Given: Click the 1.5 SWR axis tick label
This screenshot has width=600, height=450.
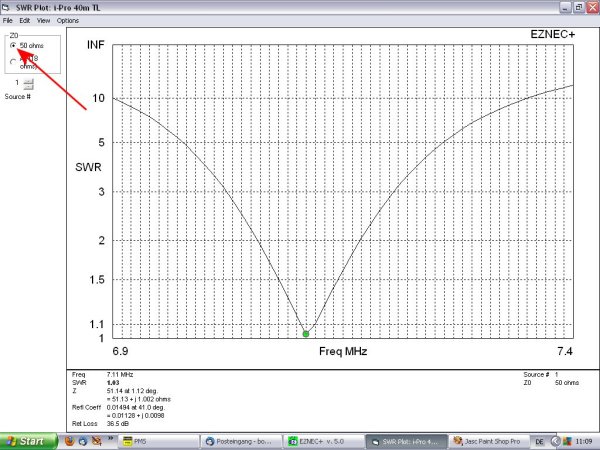Looking at the screenshot, I should tap(97, 280).
